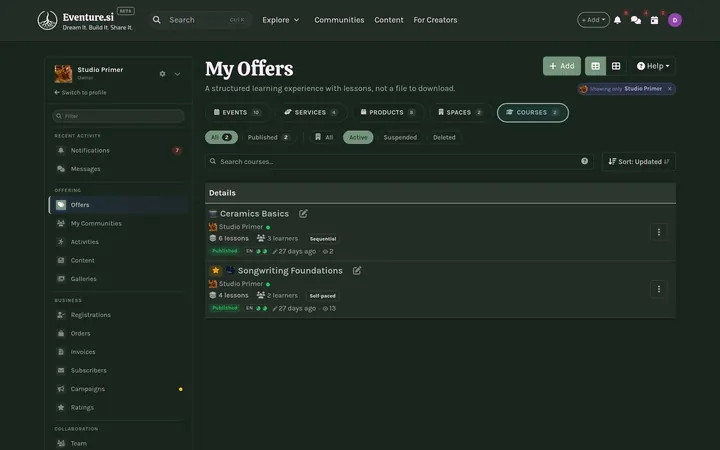Open the user avatar D menu

click(x=675, y=20)
